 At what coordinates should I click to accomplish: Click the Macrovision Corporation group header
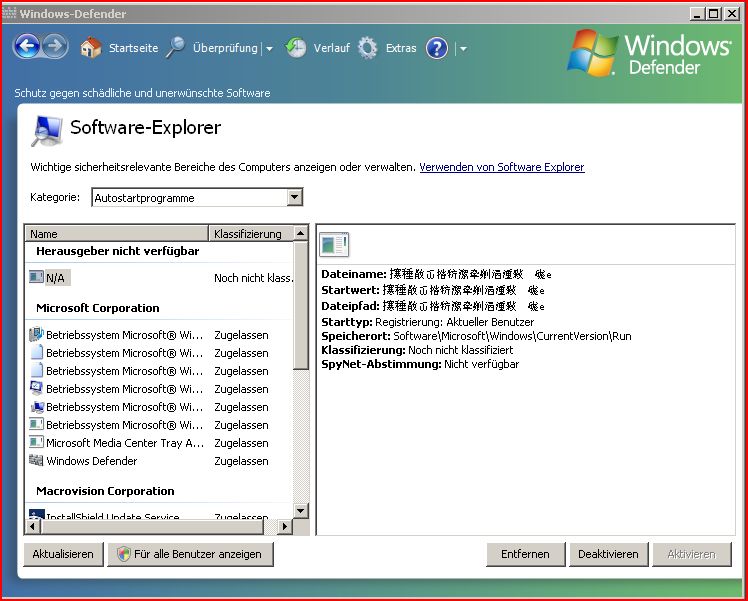click(105, 491)
